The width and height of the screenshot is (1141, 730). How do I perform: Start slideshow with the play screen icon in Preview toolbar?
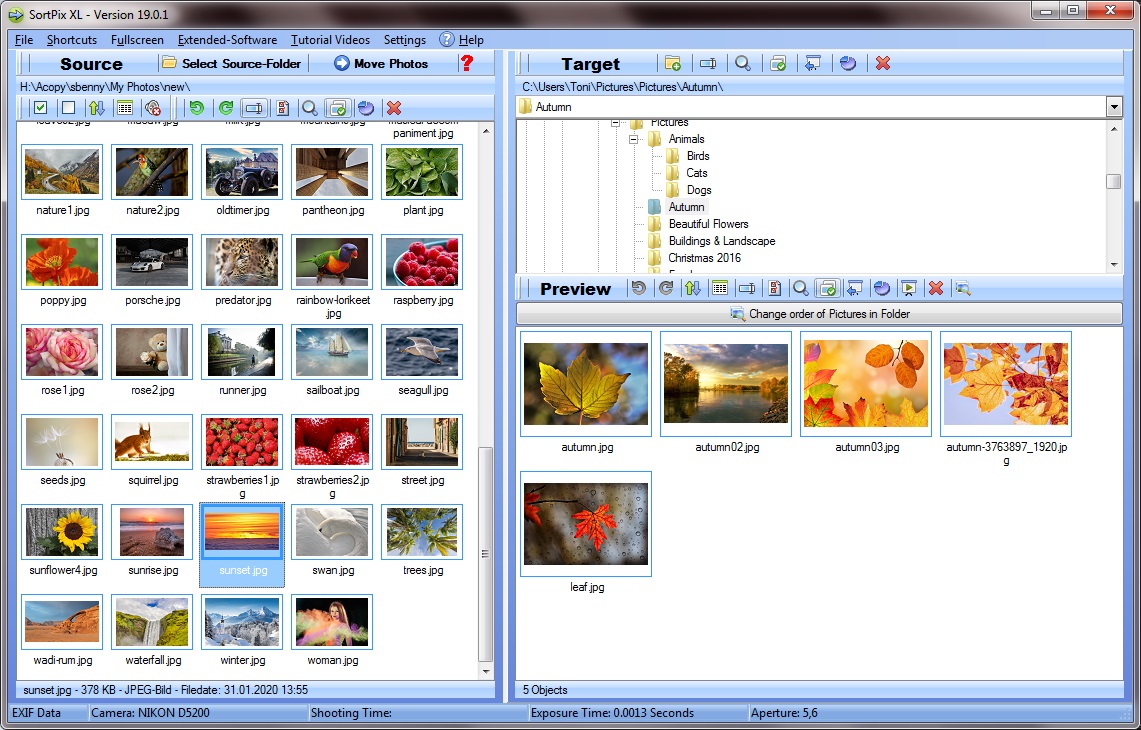point(909,288)
